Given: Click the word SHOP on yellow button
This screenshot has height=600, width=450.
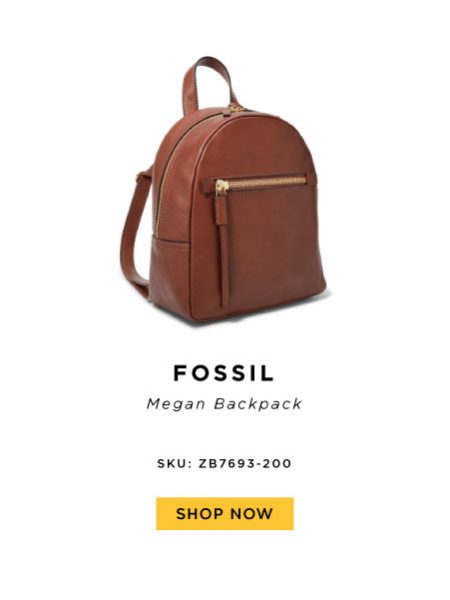Looking at the screenshot, I should pyautogui.click(x=200, y=514).
